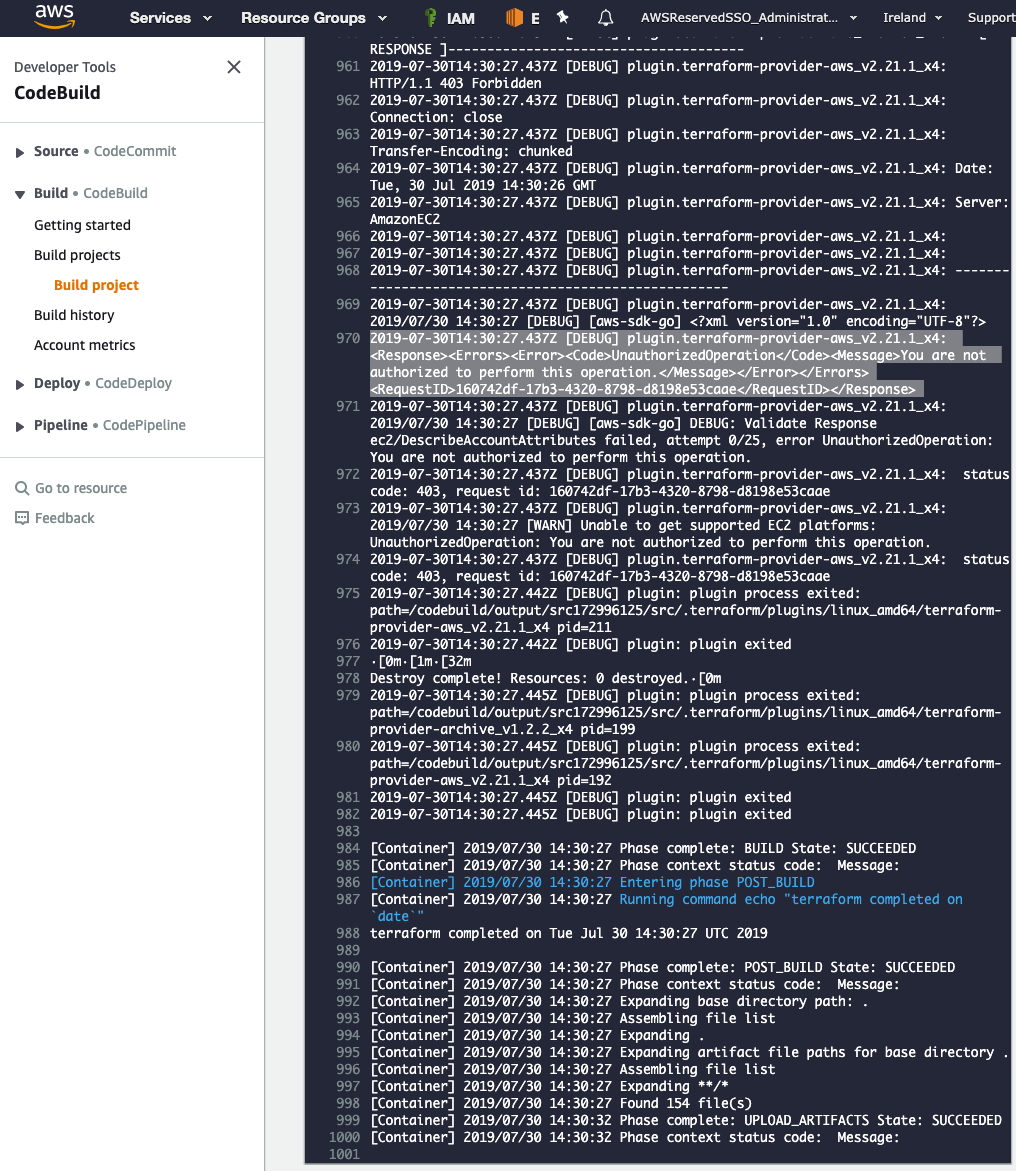Expand the Pipeline CodePipeline section

[x=19, y=426]
